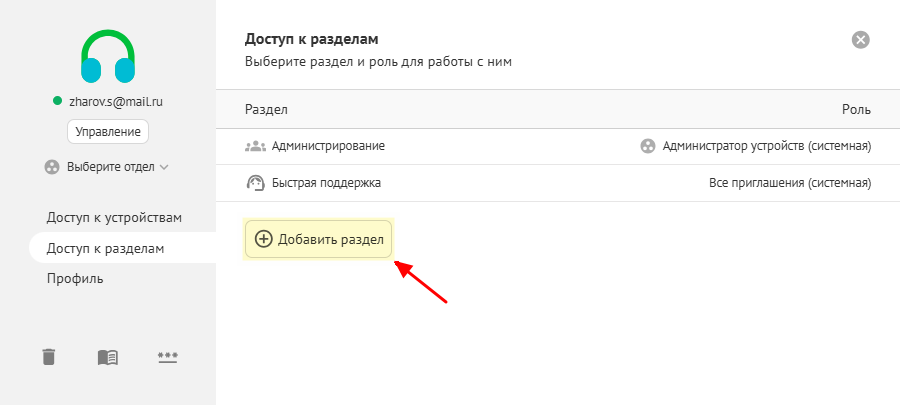Click the headset icon beside Быстрая поддержка
The width and height of the screenshot is (900, 405).
click(x=255, y=183)
